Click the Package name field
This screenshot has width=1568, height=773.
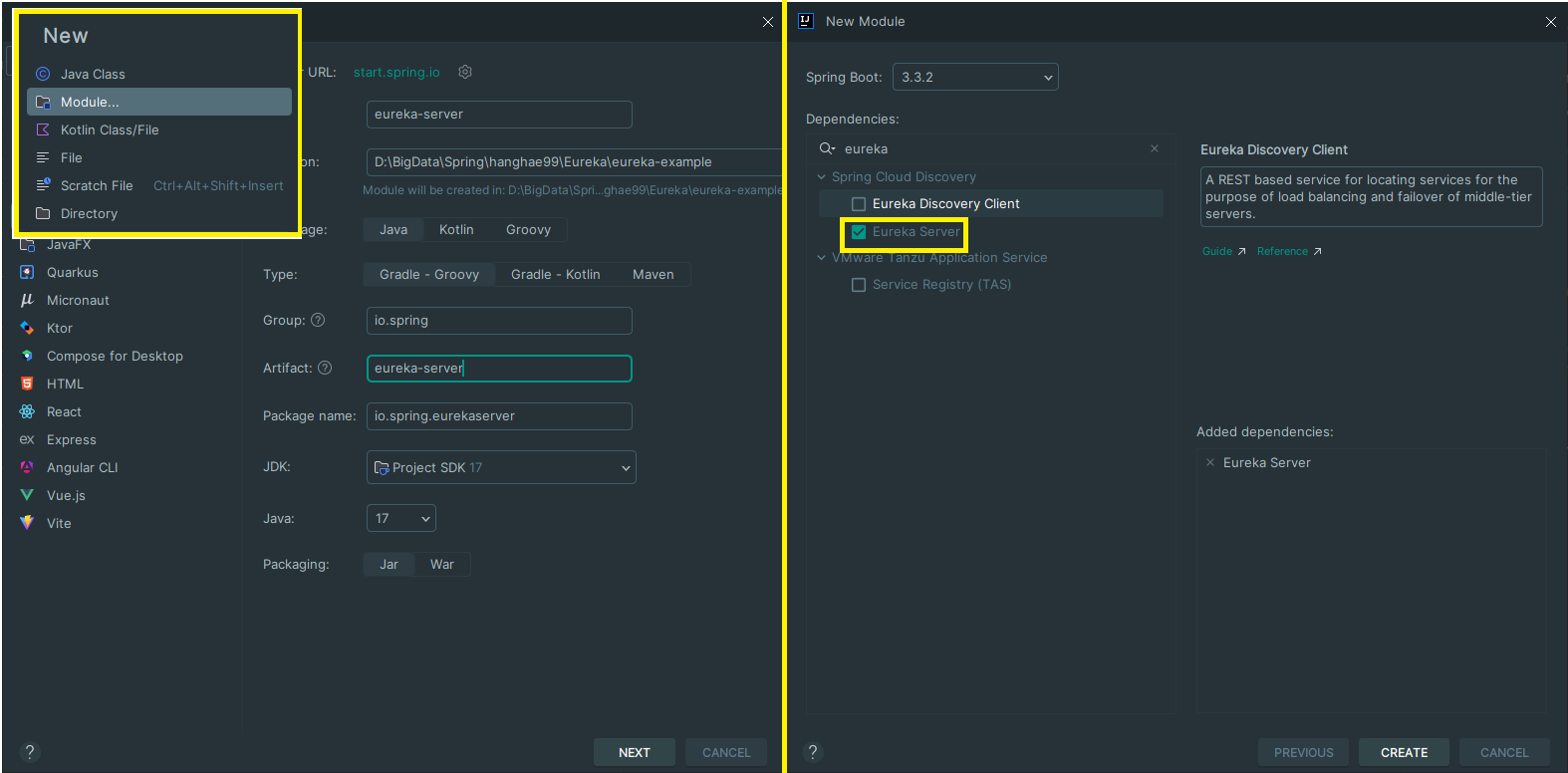499,416
